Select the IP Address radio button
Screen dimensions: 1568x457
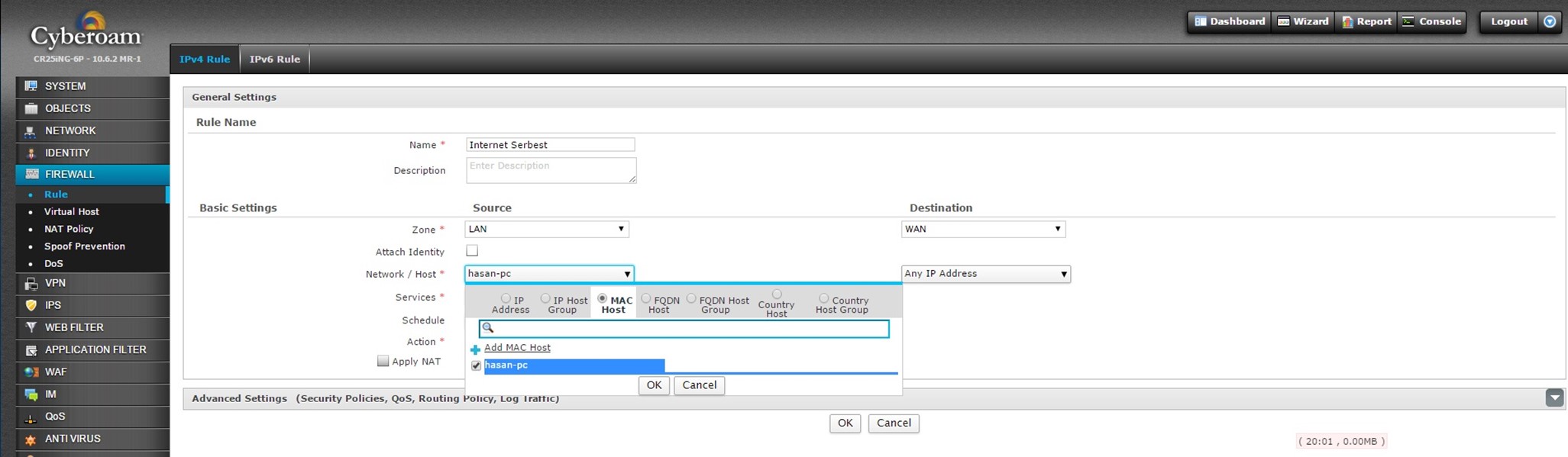pos(506,298)
